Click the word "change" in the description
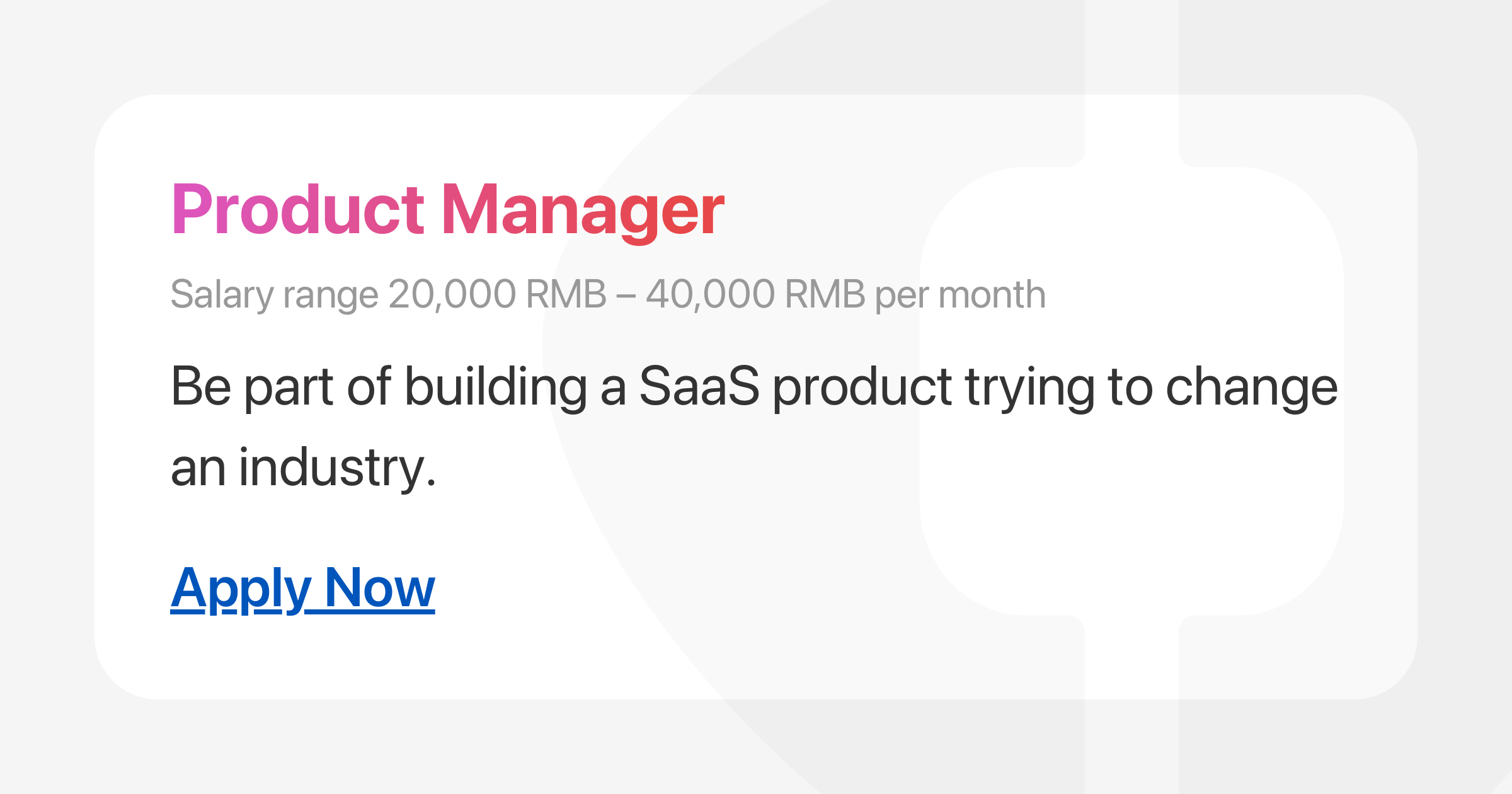The width and height of the screenshot is (1512, 794). point(1251,386)
